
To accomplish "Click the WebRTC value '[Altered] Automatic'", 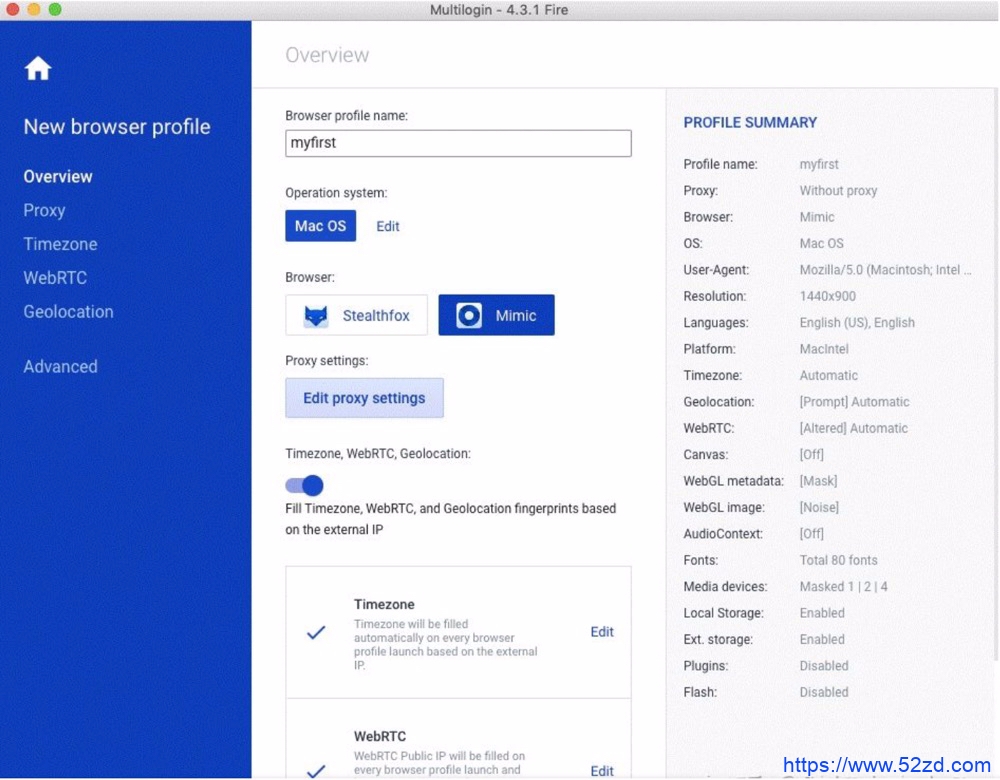I will (854, 429).
